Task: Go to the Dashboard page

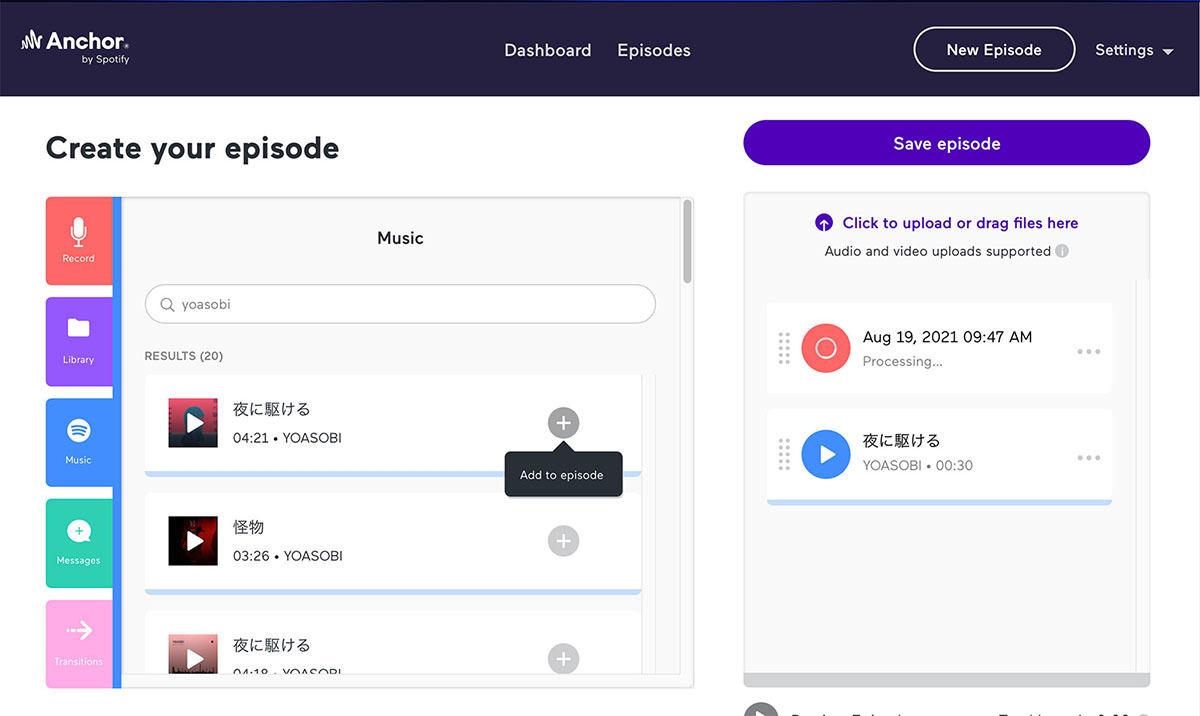Action: (548, 50)
